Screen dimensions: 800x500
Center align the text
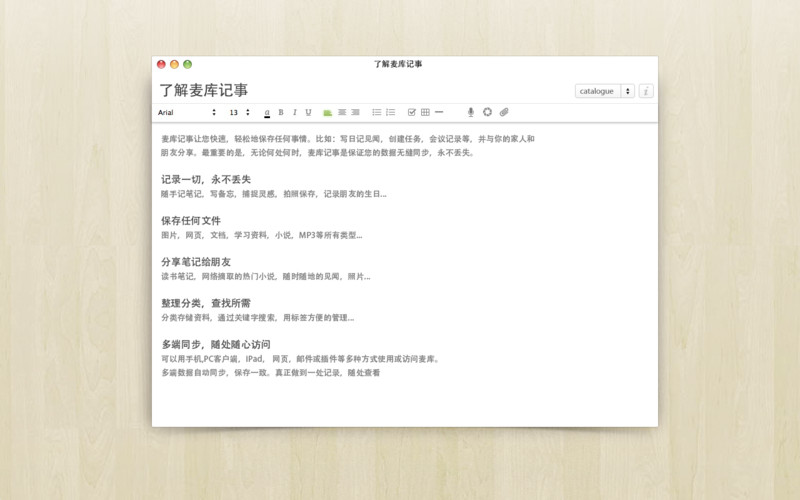click(x=342, y=112)
